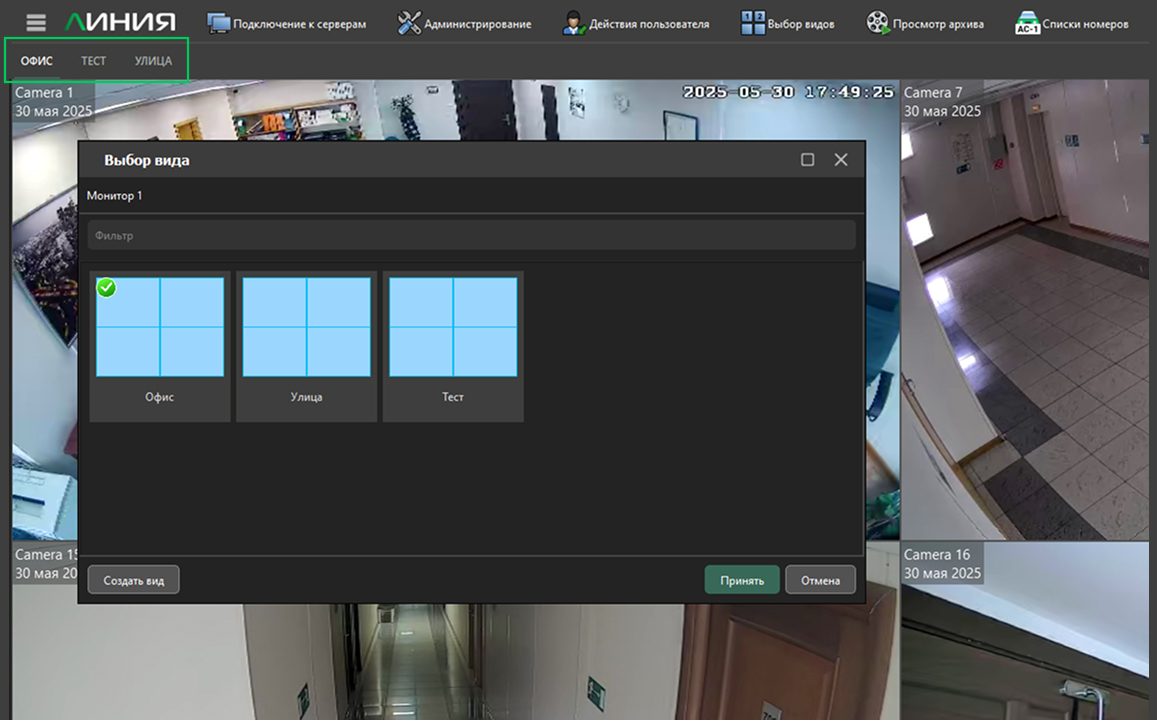The width and height of the screenshot is (1157, 720).
Task: Click the Отмена button
Action: tap(820, 580)
